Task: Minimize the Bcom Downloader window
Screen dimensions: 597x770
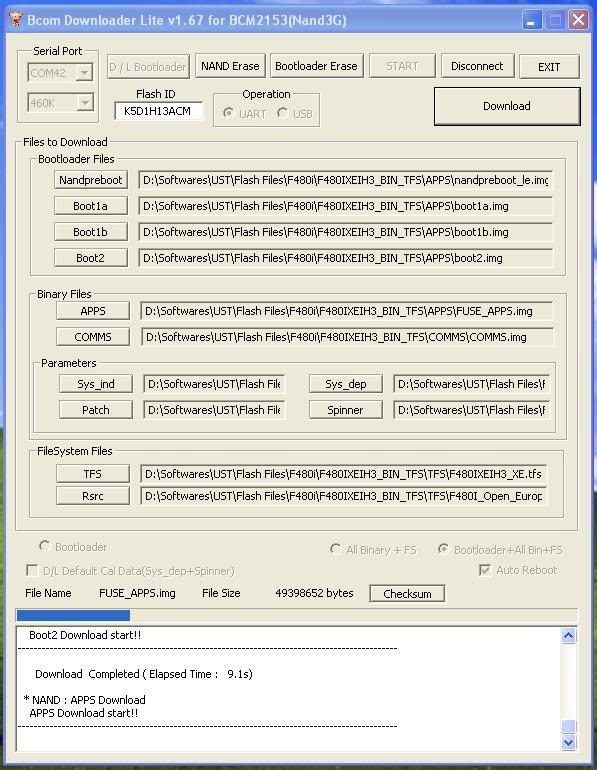Action: tap(531, 20)
